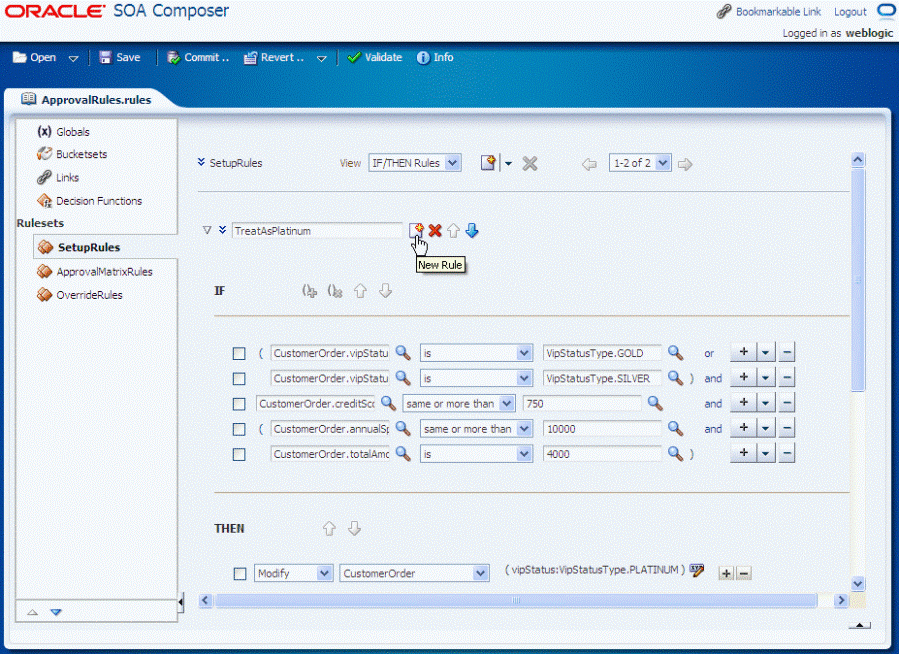Open the add-rule dropdown arrow in header
Image resolution: width=899 pixels, height=654 pixels.
tap(508, 164)
